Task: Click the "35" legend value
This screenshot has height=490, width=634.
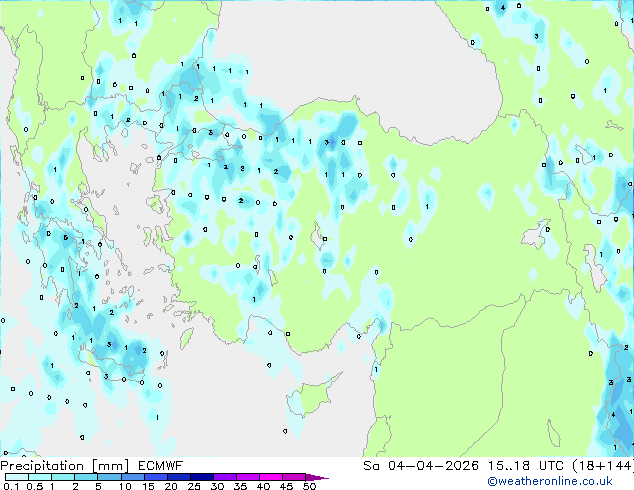Action: click(240, 486)
